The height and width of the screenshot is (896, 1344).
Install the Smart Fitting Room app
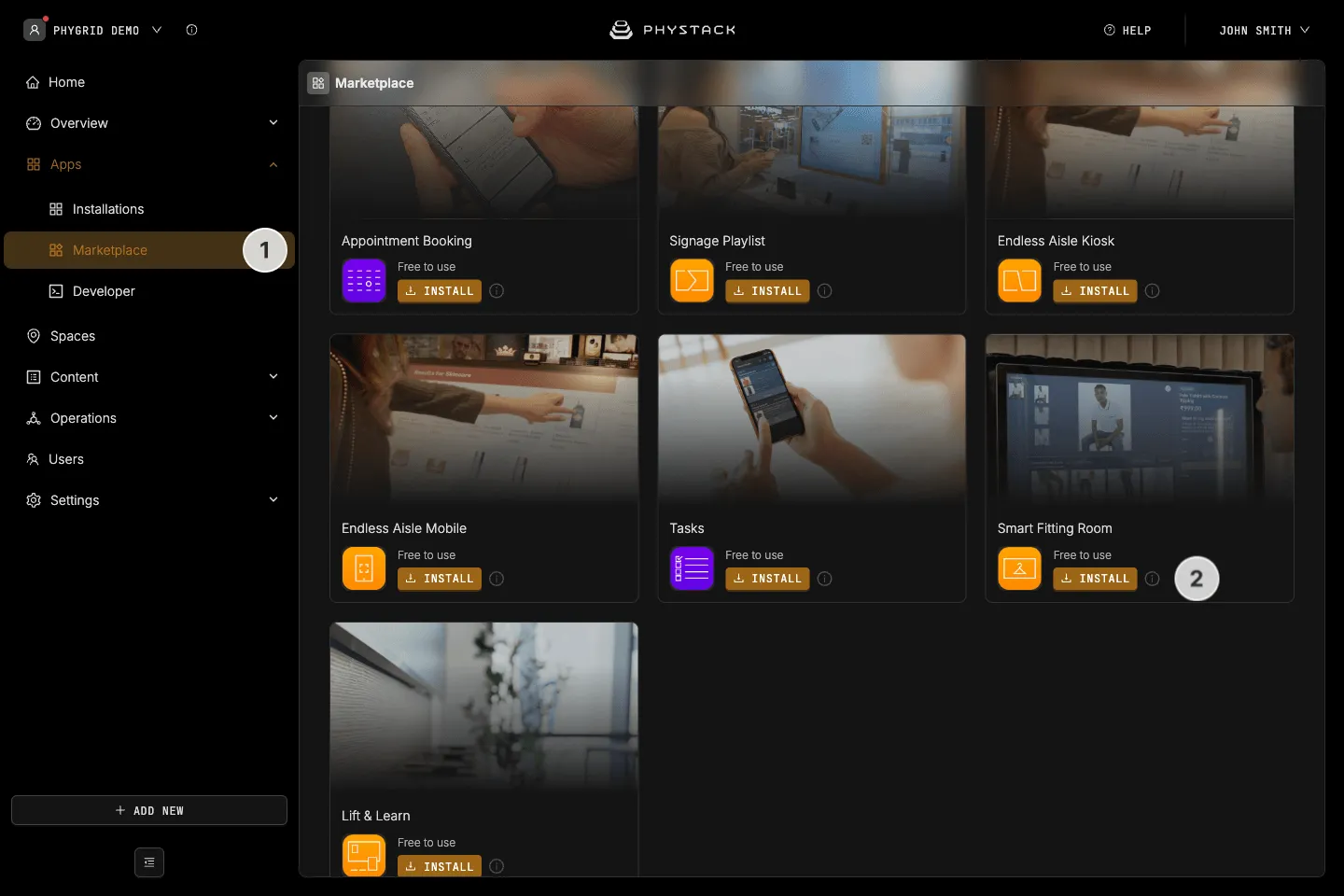coord(1095,579)
